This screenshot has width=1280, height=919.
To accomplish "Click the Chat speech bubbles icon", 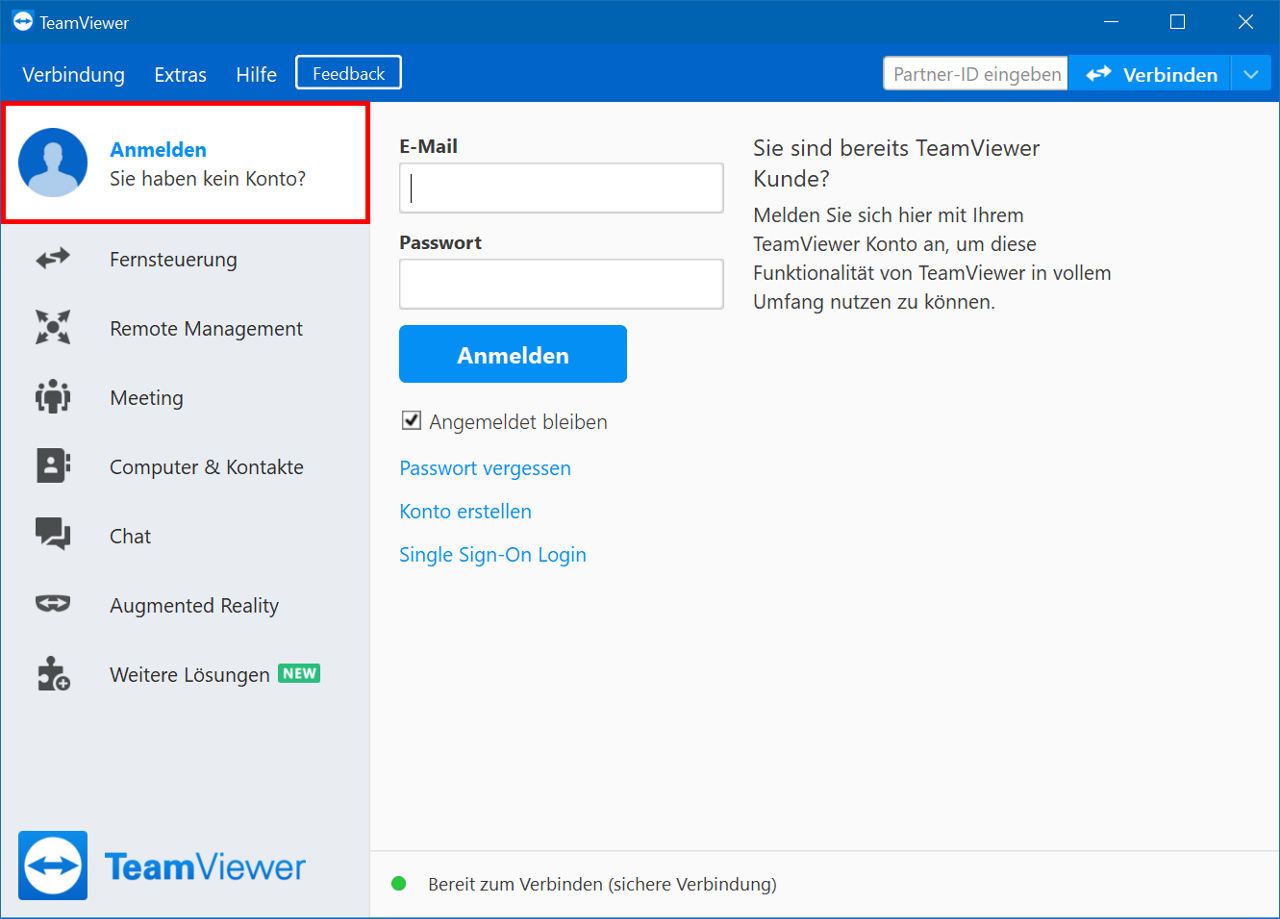I will [x=53, y=535].
